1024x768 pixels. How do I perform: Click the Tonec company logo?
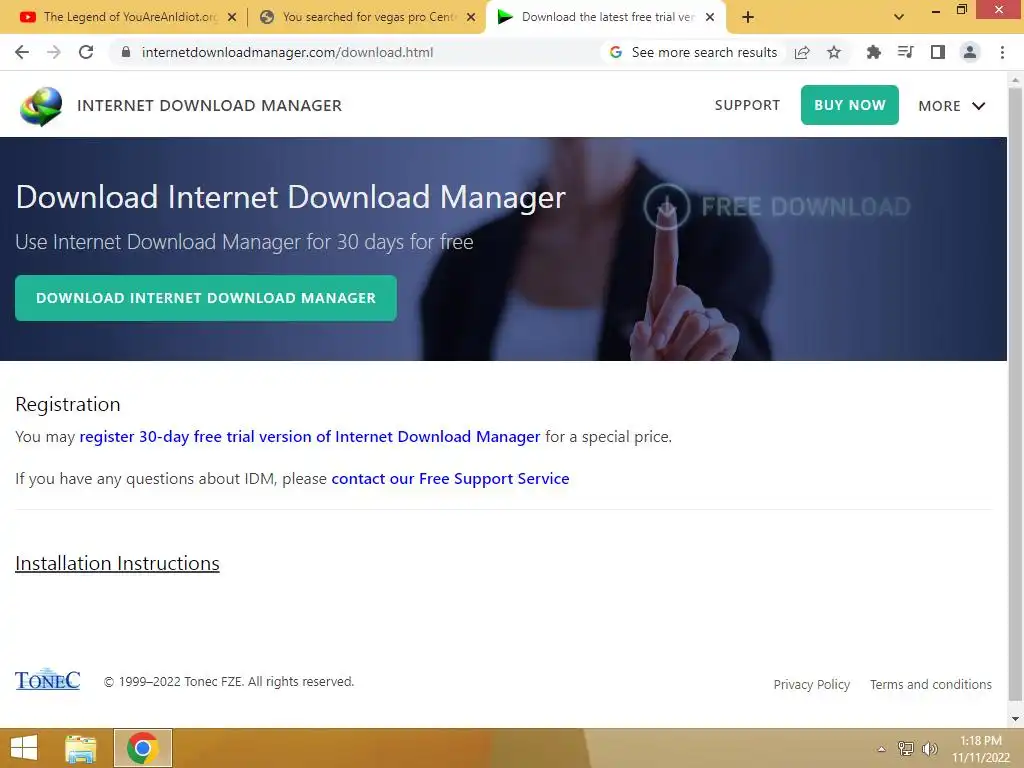pos(48,680)
